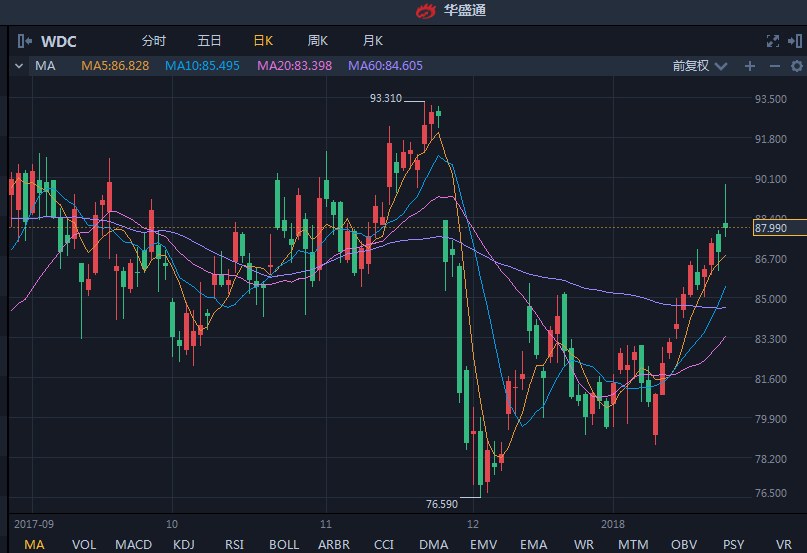Select the VOL indicator
Image resolution: width=807 pixels, height=553 pixels.
83,544
